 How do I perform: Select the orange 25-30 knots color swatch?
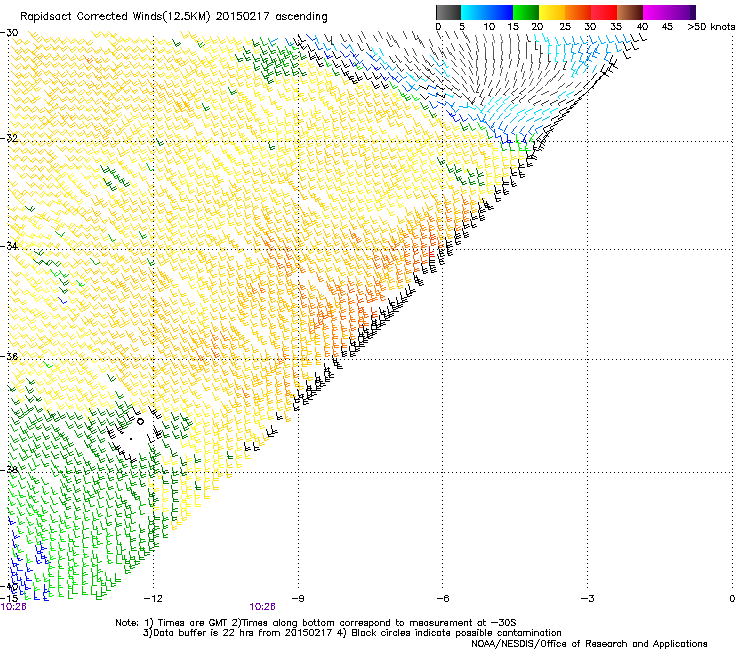point(578,12)
